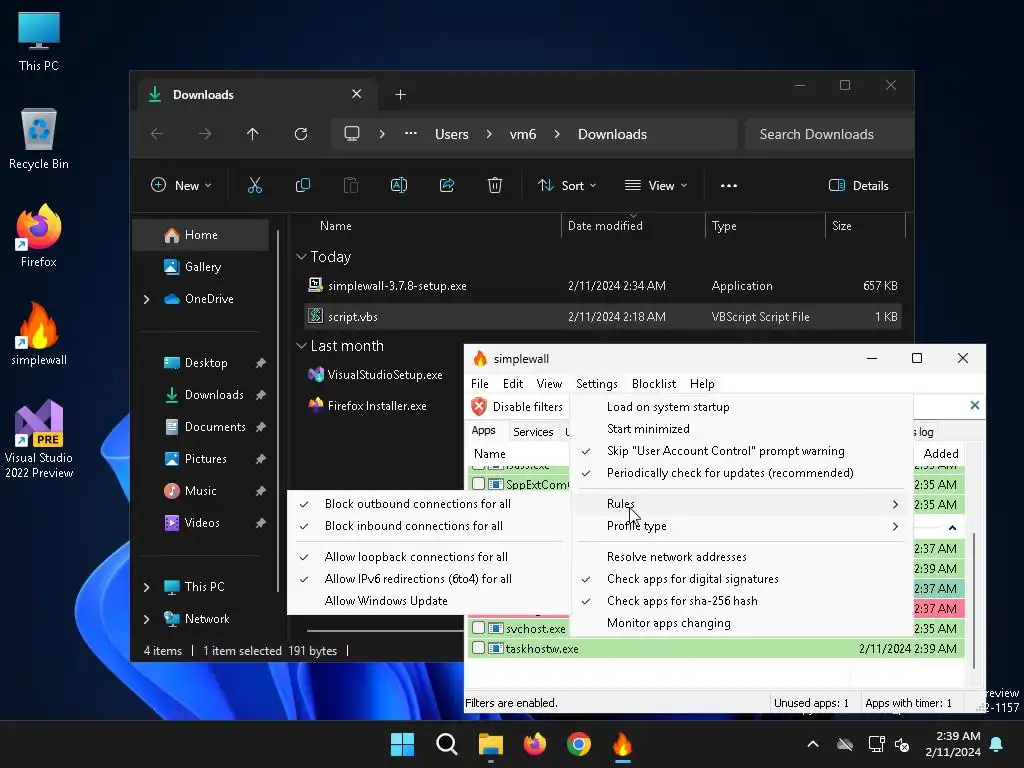Click the Rename icon in Explorer toolbar
This screenshot has width=1024, height=768.
398,185
